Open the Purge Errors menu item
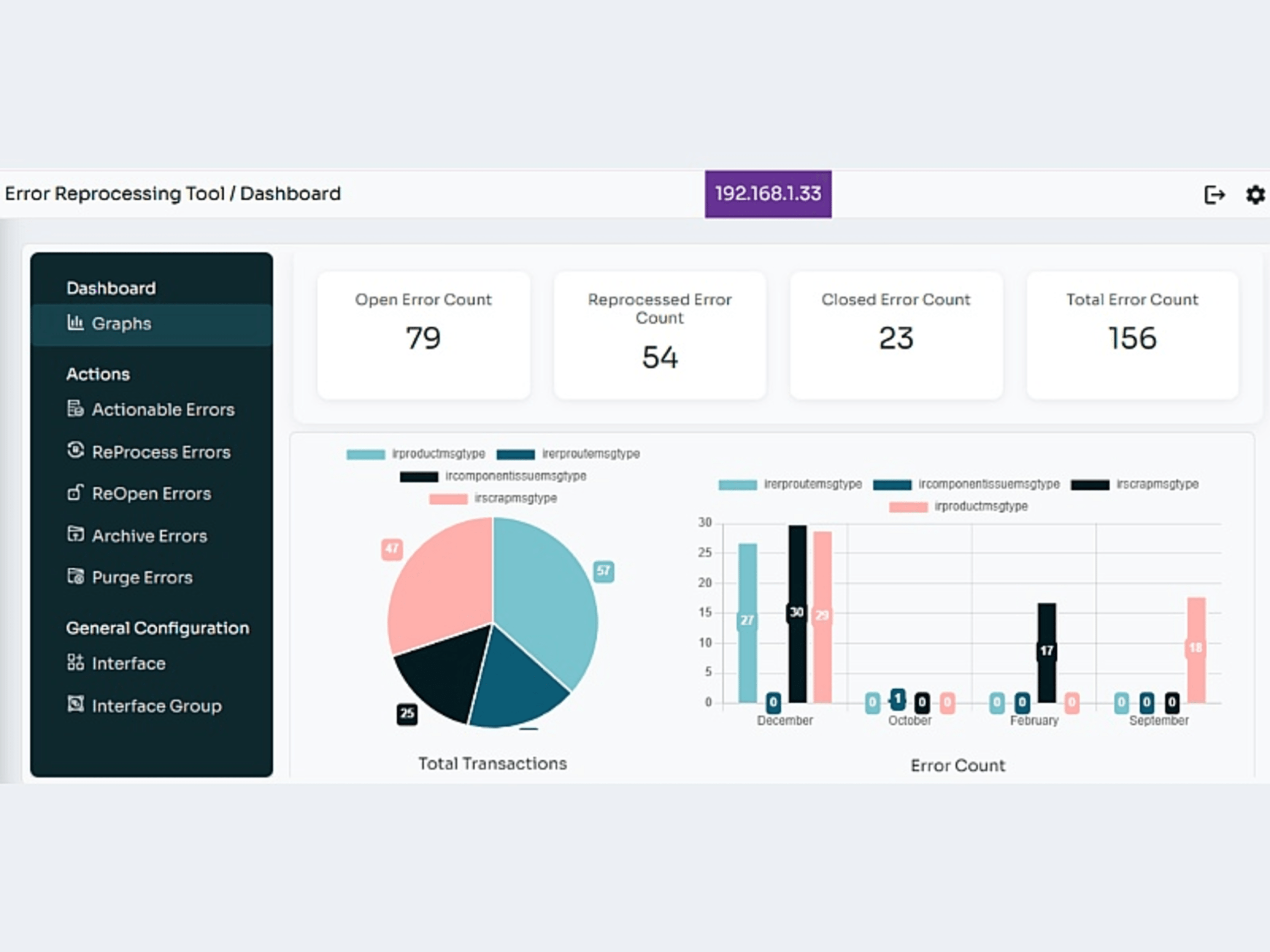 [142, 577]
